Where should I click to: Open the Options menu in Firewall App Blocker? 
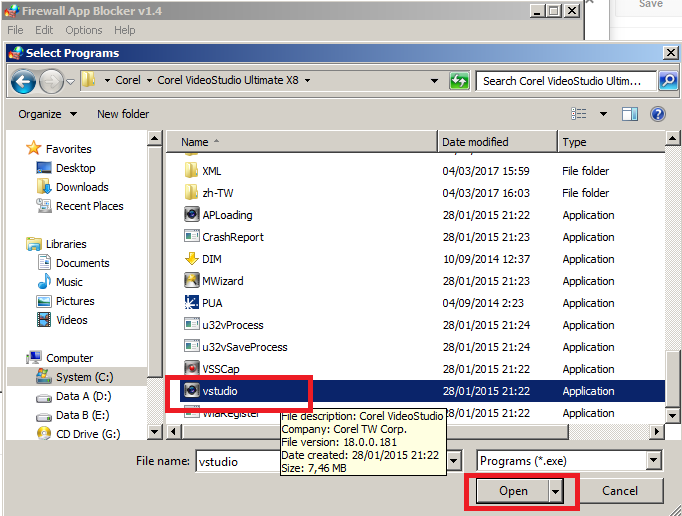pos(84,30)
